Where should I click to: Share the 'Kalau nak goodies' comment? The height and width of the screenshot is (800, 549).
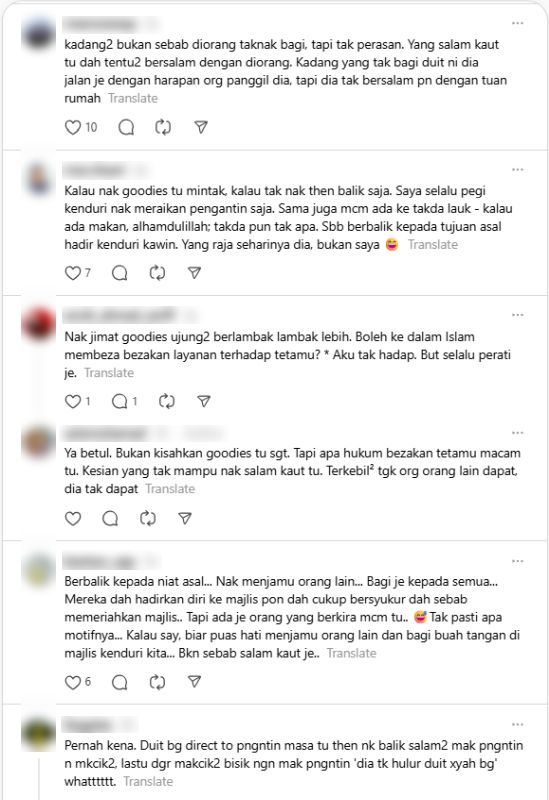[x=194, y=273]
